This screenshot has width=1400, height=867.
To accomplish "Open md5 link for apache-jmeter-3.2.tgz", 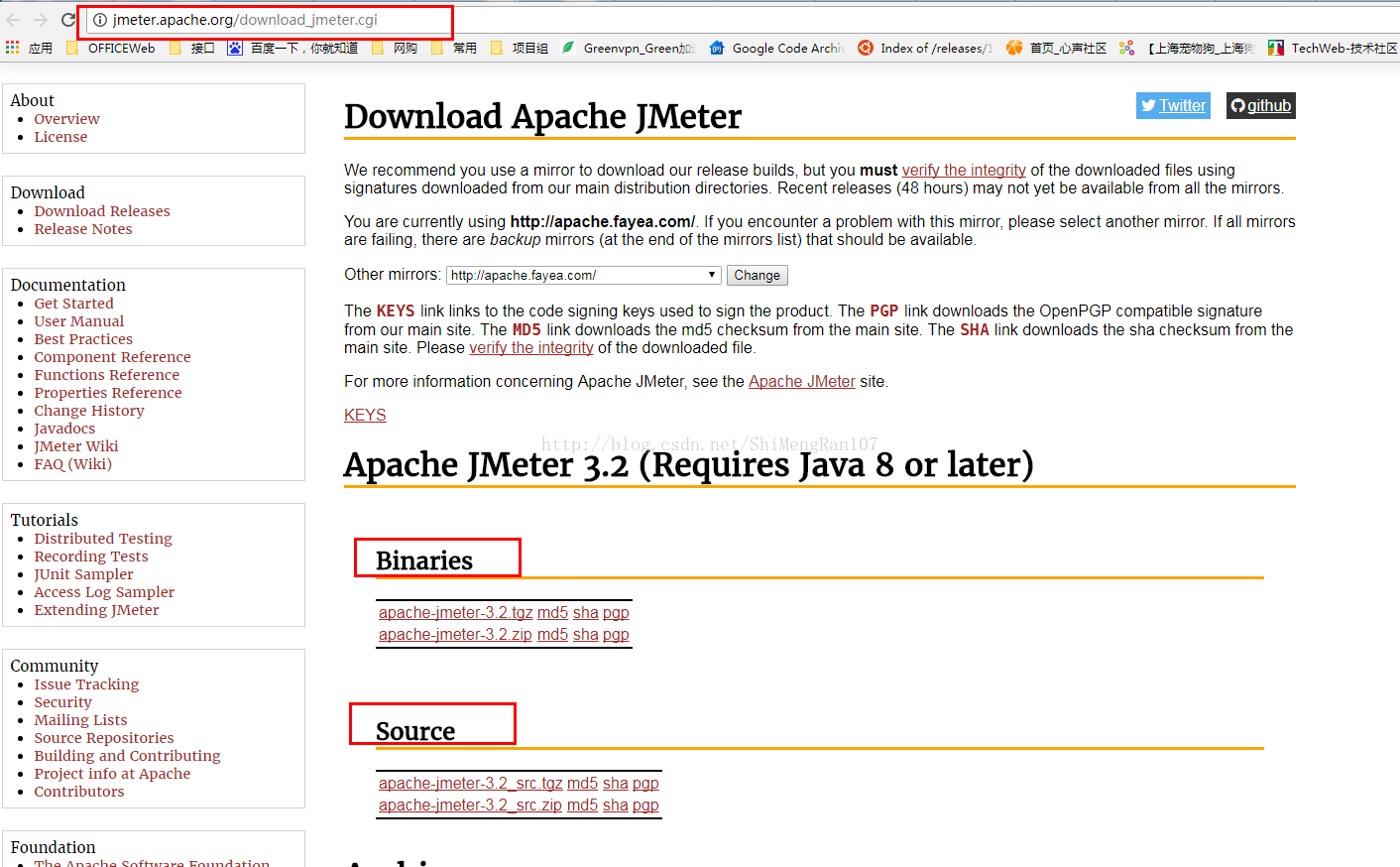I will pos(552,612).
